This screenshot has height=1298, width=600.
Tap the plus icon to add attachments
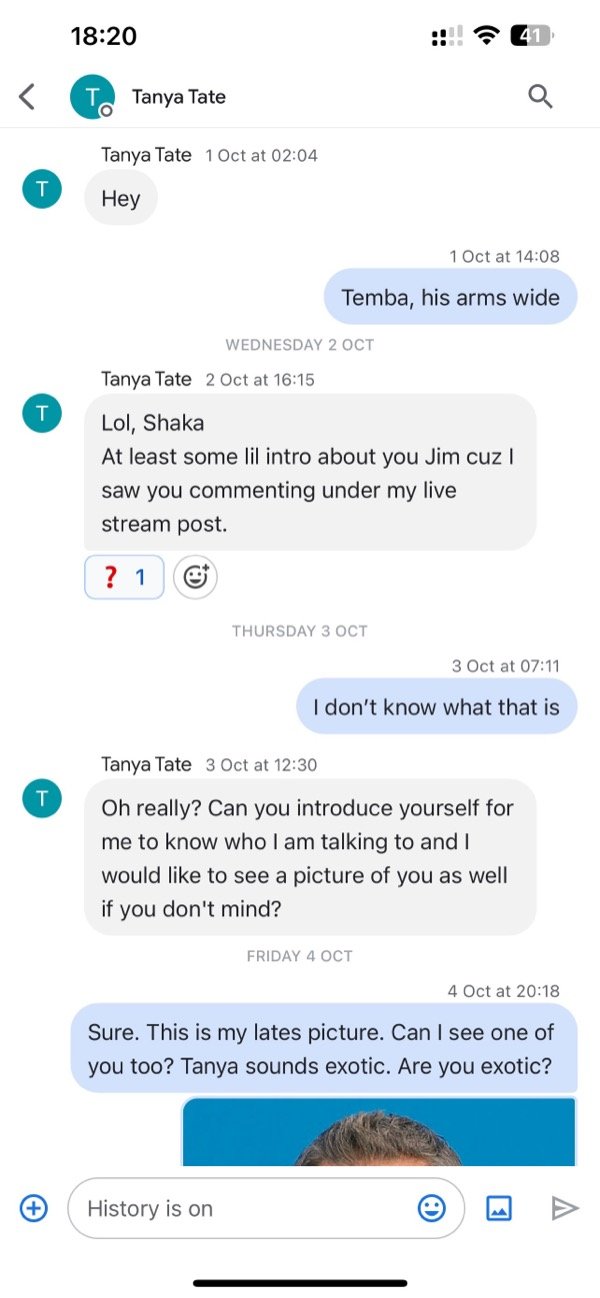[x=33, y=1208]
